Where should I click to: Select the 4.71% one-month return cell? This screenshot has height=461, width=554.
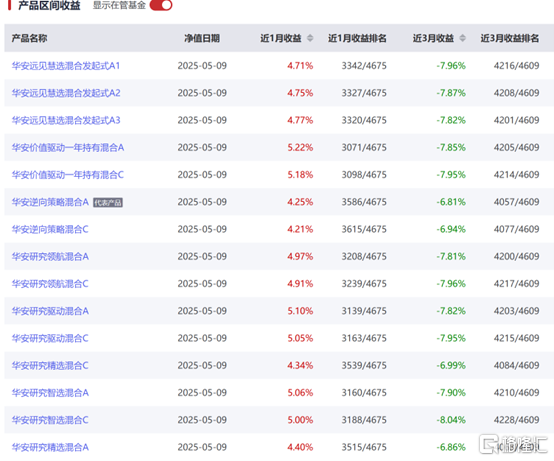[300, 66]
